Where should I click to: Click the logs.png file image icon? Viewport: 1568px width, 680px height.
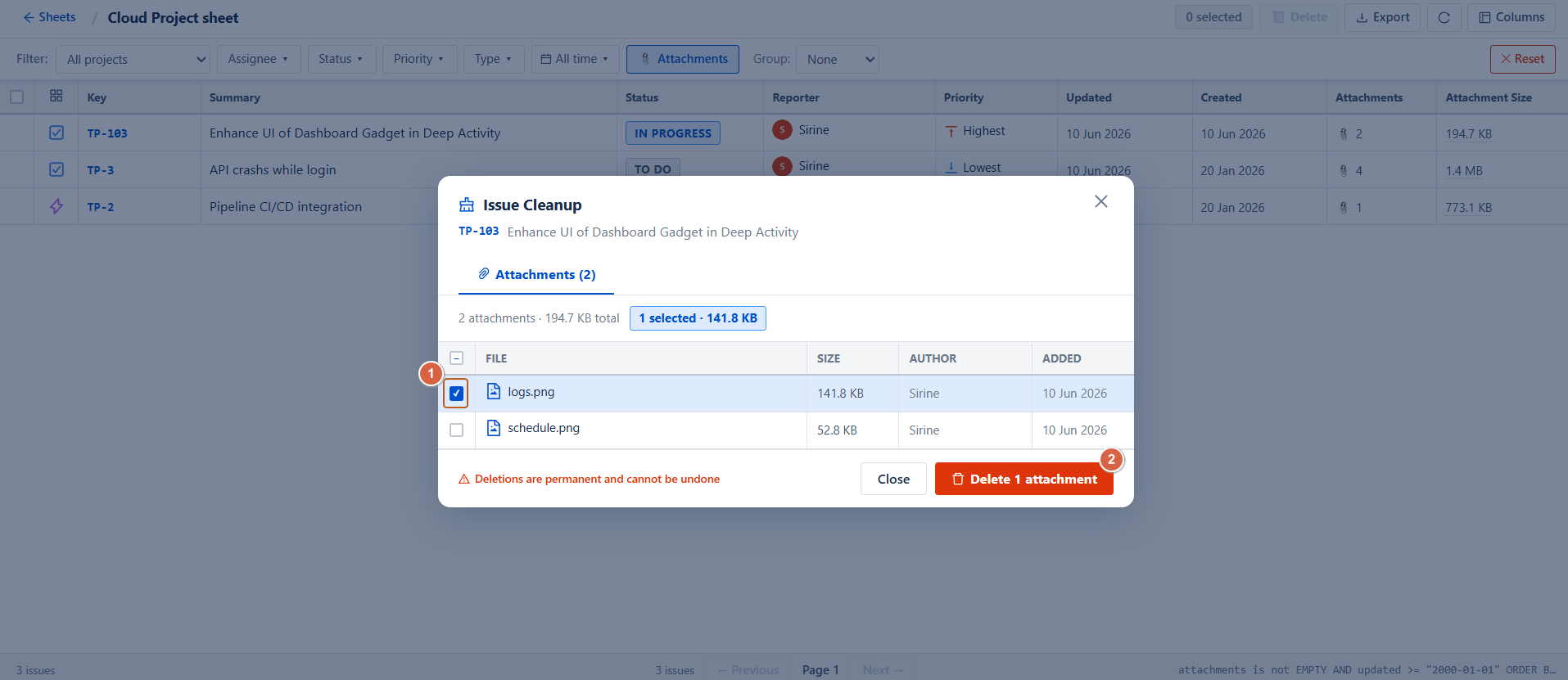pos(494,391)
